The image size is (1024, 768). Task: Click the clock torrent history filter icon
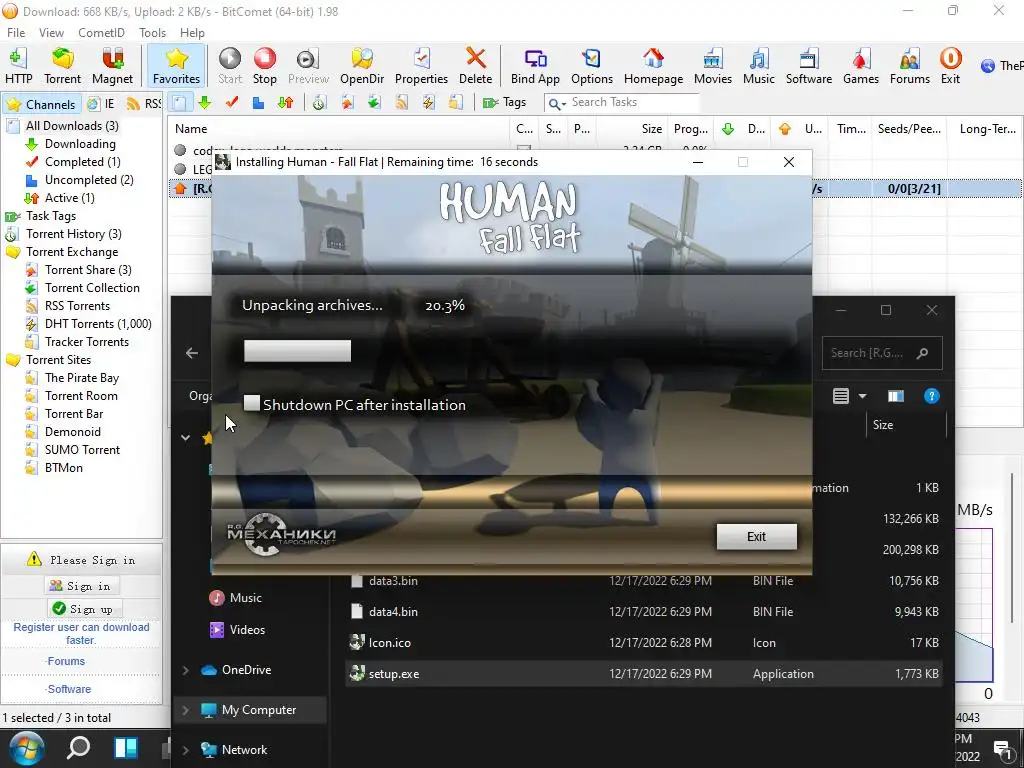319,103
